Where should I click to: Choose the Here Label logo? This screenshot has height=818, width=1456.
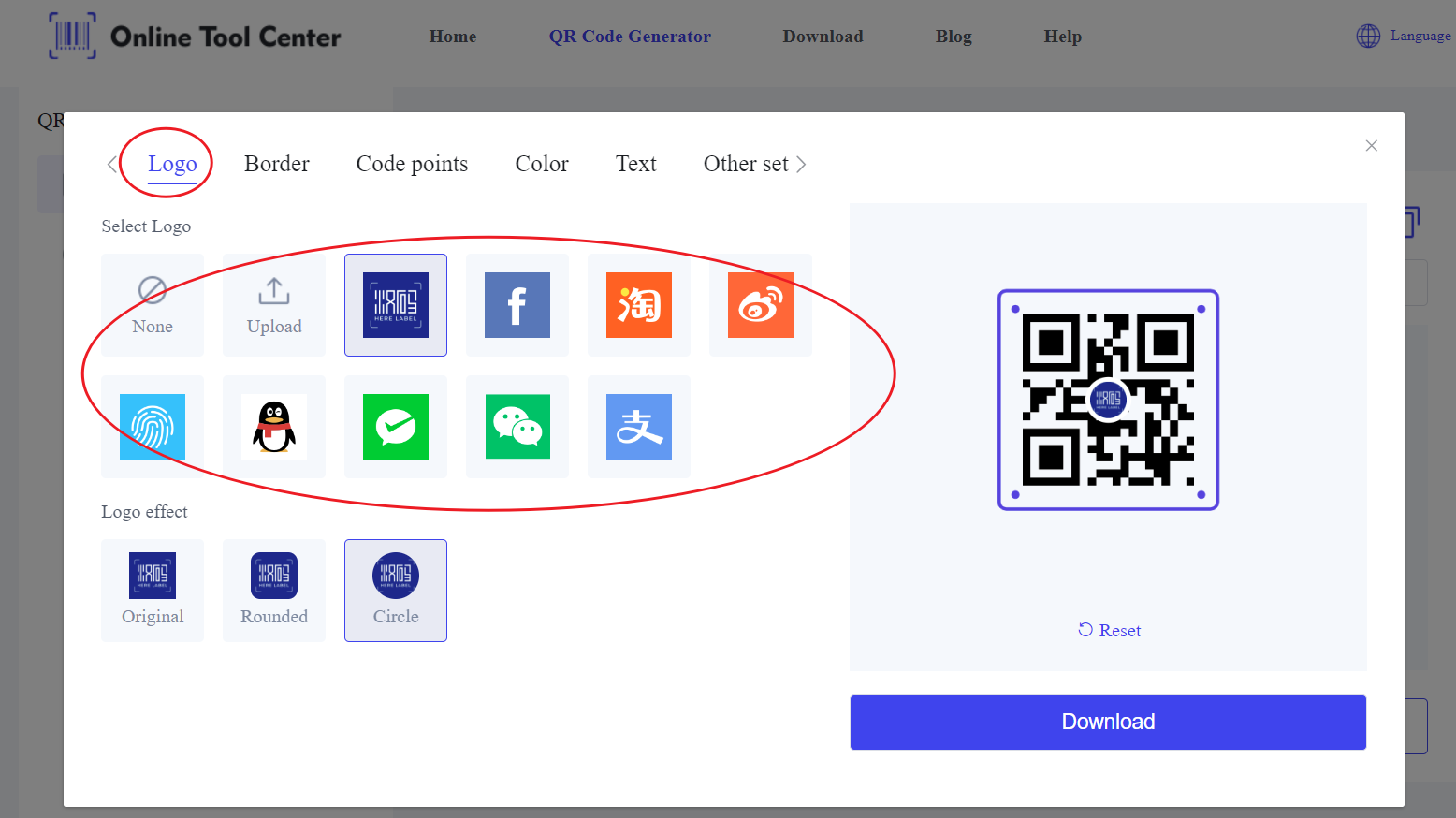pos(396,305)
